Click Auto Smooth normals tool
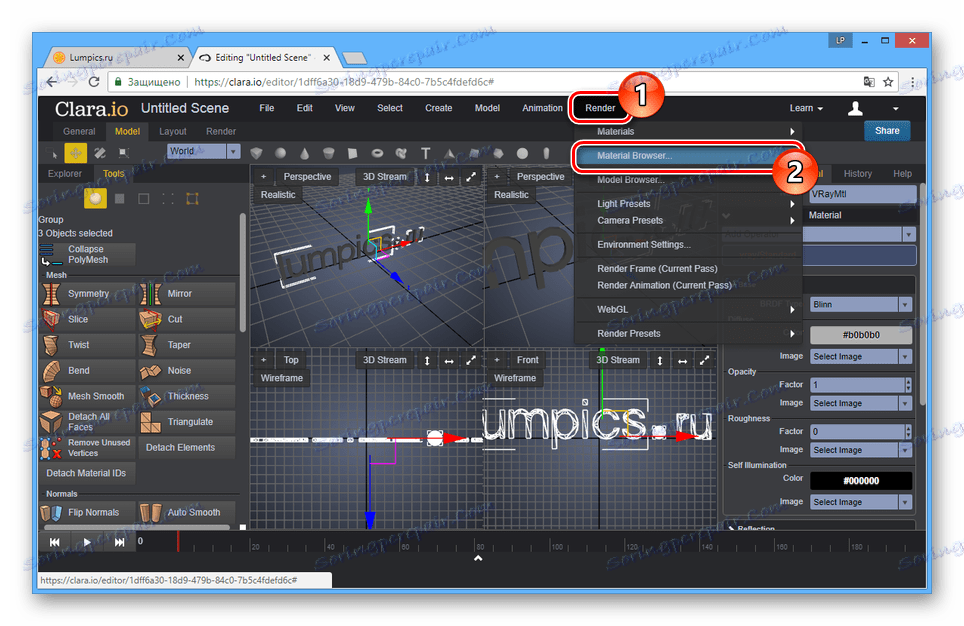 click(x=187, y=512)
